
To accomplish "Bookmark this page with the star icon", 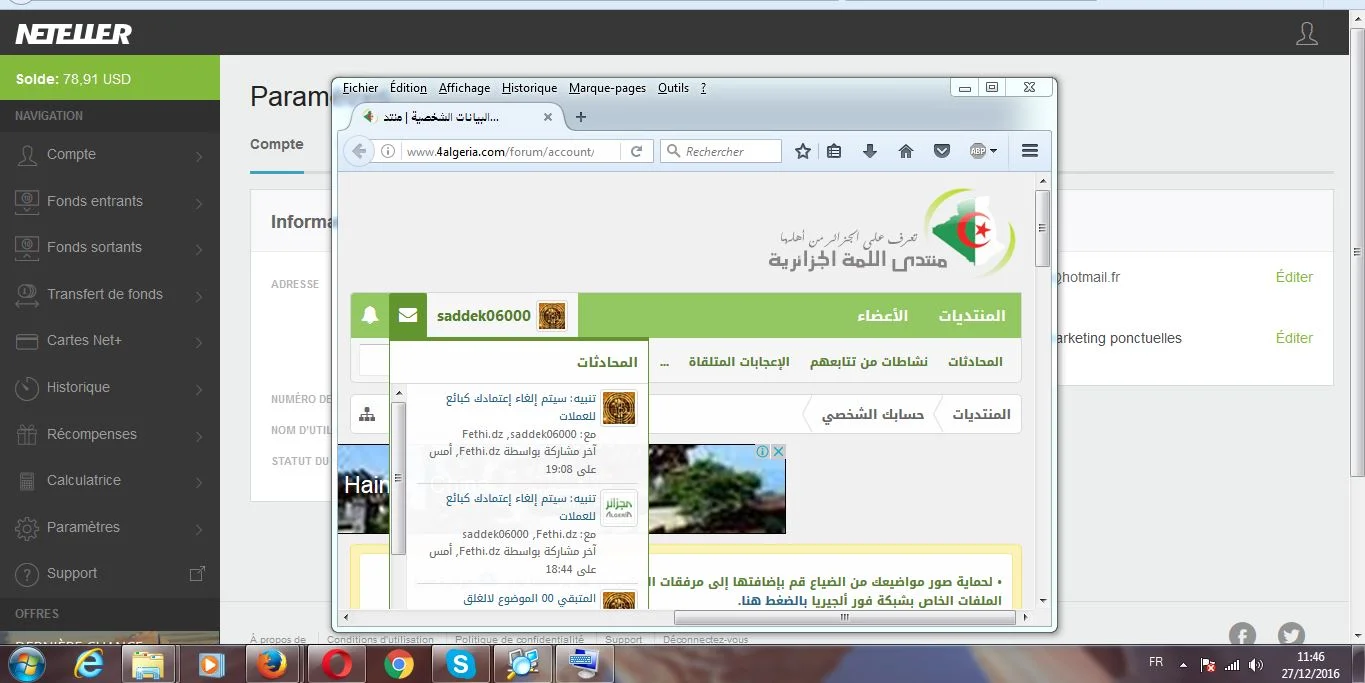I will coord(802,151).
